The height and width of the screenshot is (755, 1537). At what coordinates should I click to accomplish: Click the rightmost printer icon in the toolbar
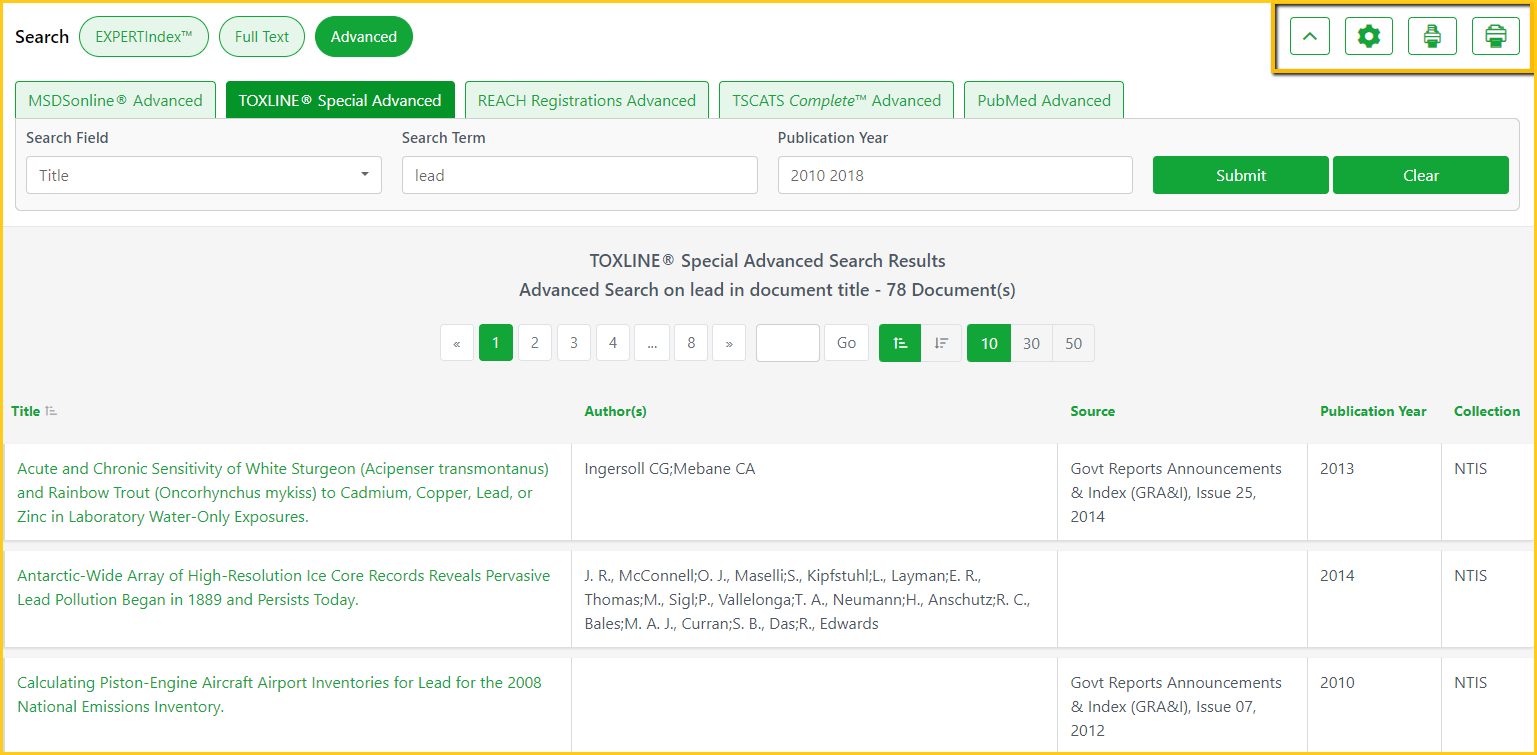point(1495,37)
